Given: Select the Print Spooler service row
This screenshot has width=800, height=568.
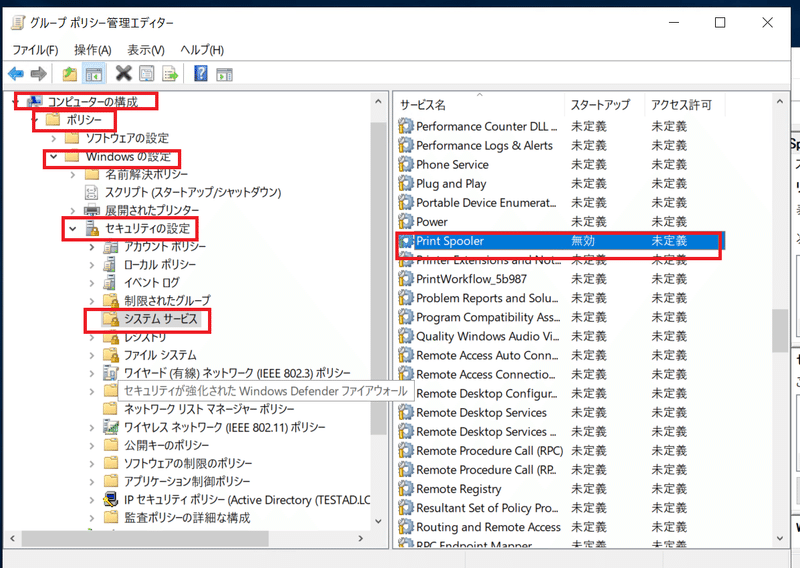Looking at the screenshot, I should point(560,241).
